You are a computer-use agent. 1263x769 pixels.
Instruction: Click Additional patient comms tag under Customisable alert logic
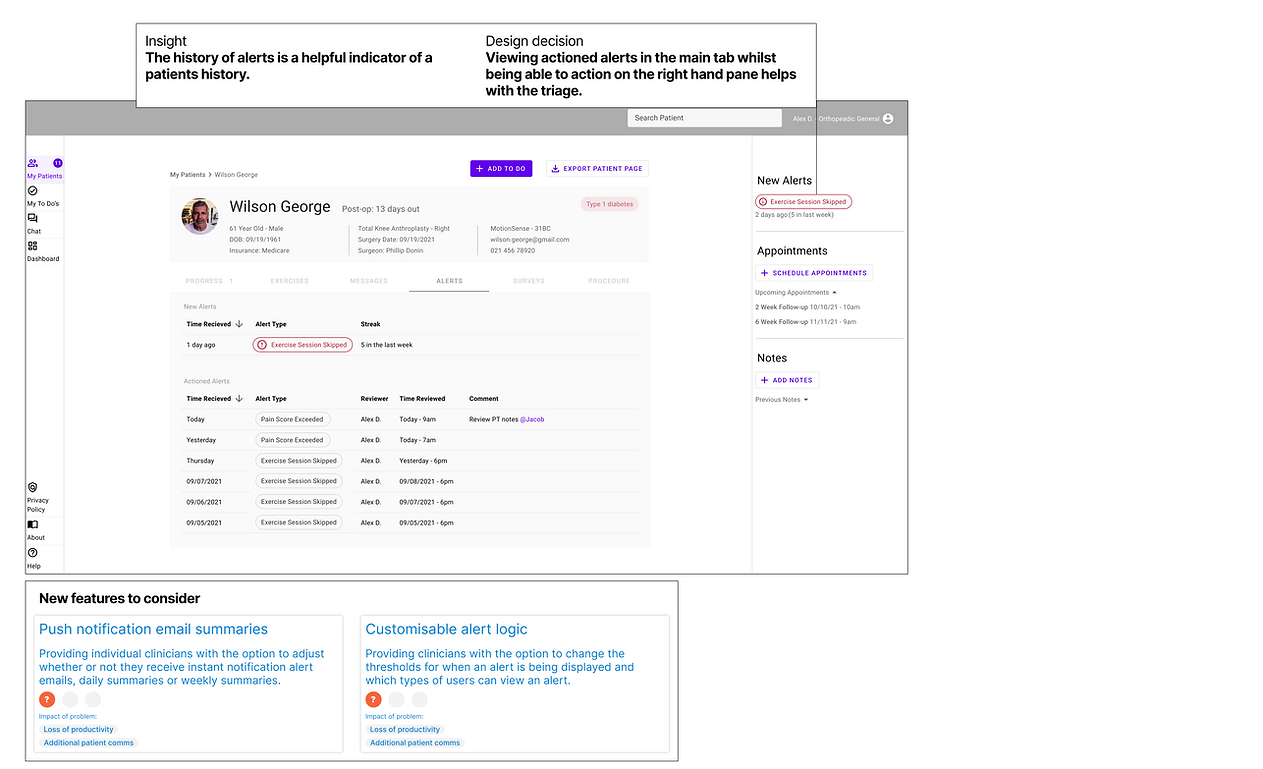tap(415, 743)
